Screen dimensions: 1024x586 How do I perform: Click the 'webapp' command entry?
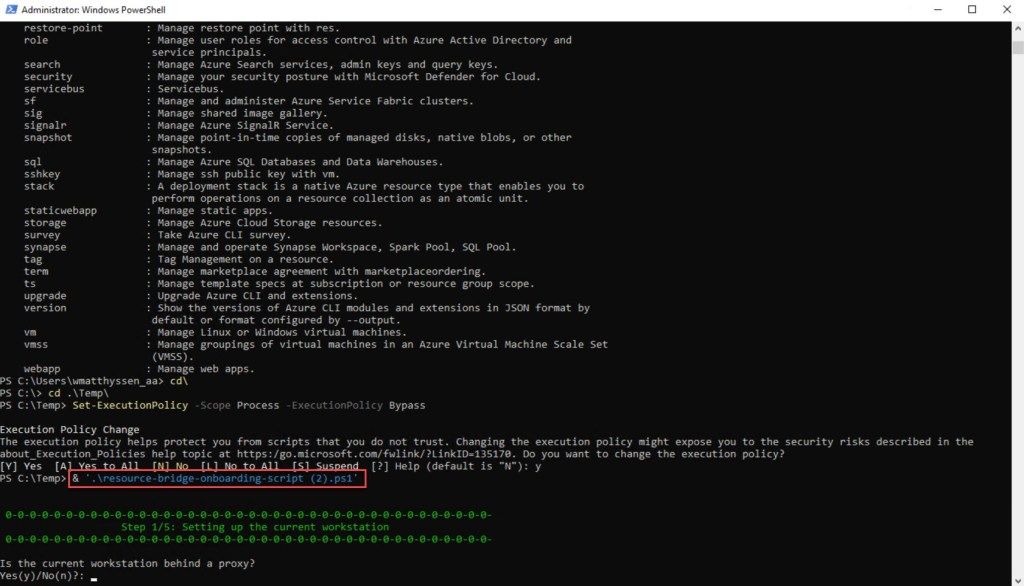click(x=42, y=369)
